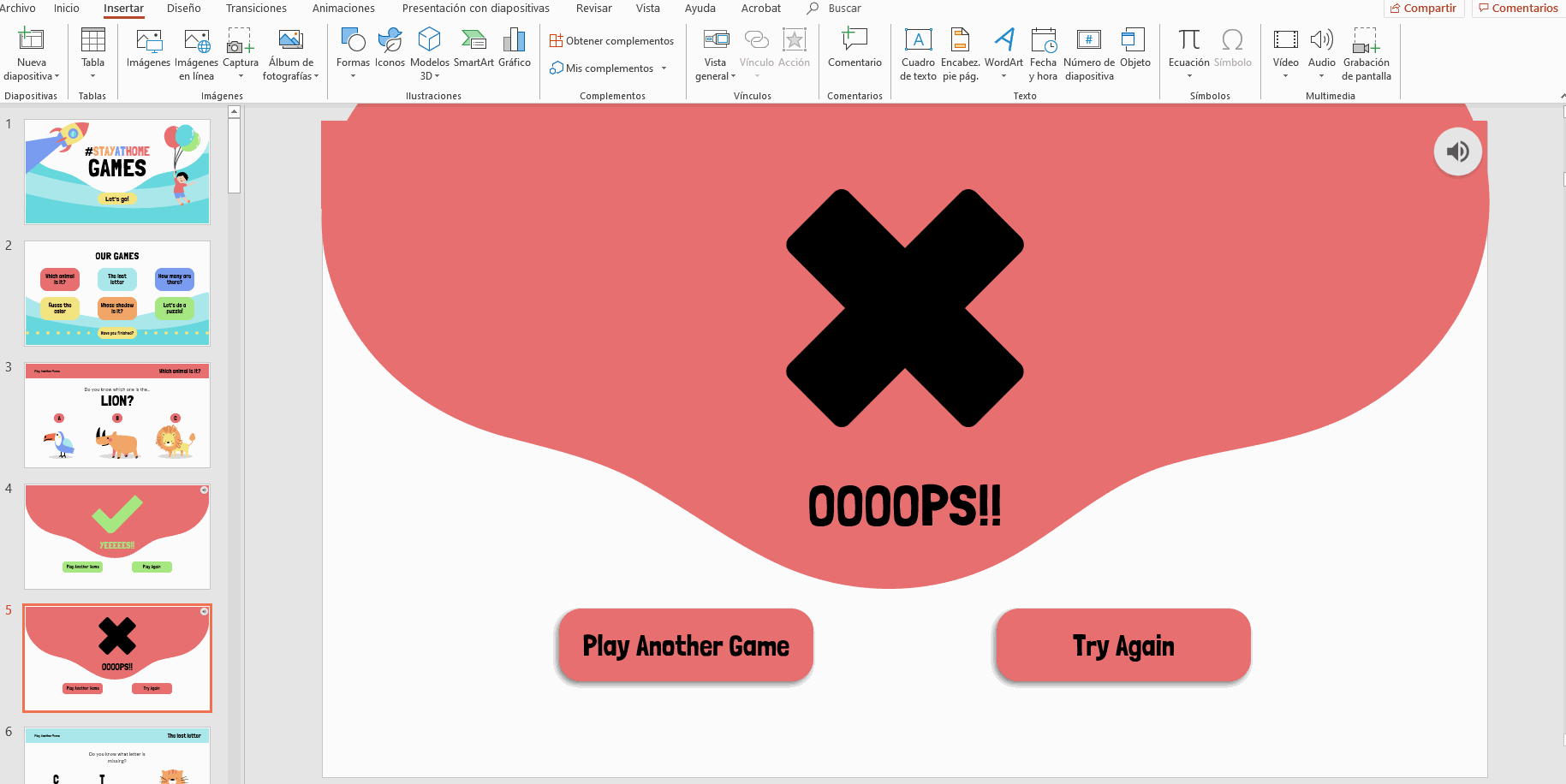Image resolution: width=1566 pixels, height=784 pixels.
Task: Click the Try Again button on slide
Action: 1123,645
